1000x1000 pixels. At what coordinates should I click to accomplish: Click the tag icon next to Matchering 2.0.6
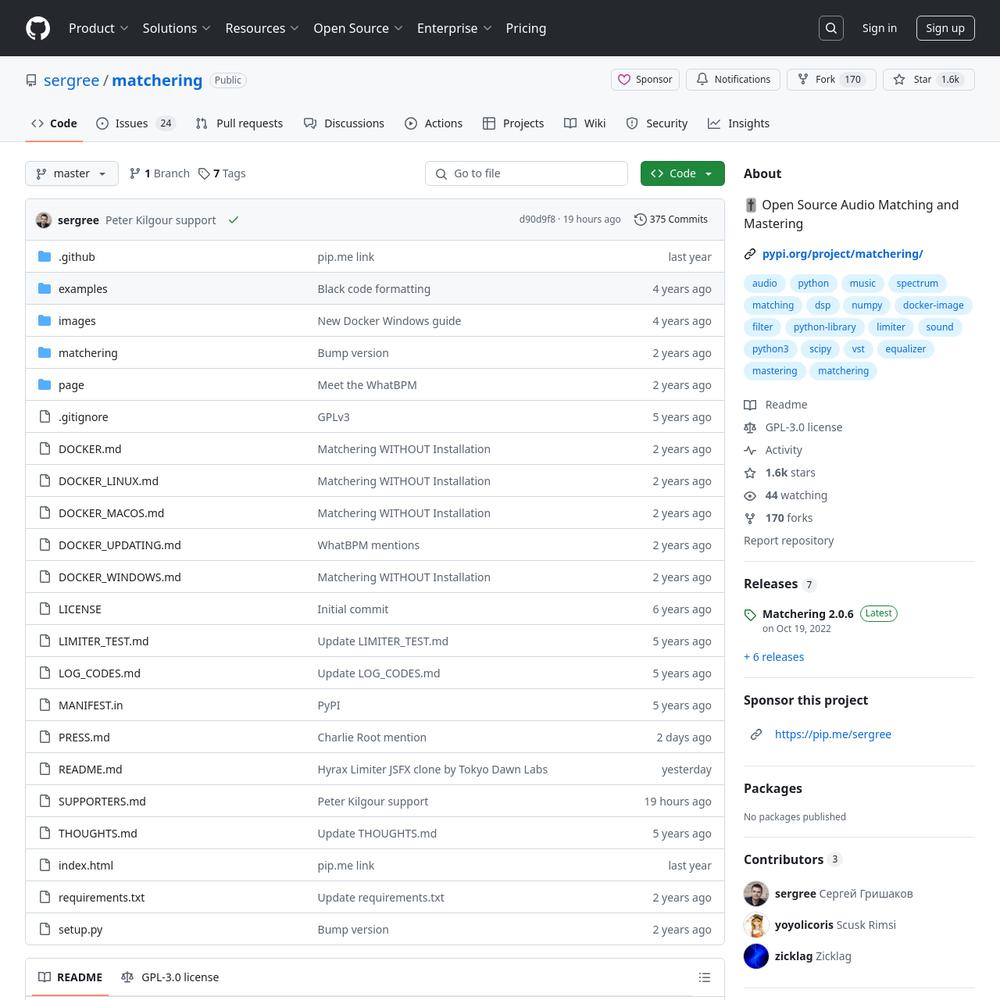pos(750,615)
